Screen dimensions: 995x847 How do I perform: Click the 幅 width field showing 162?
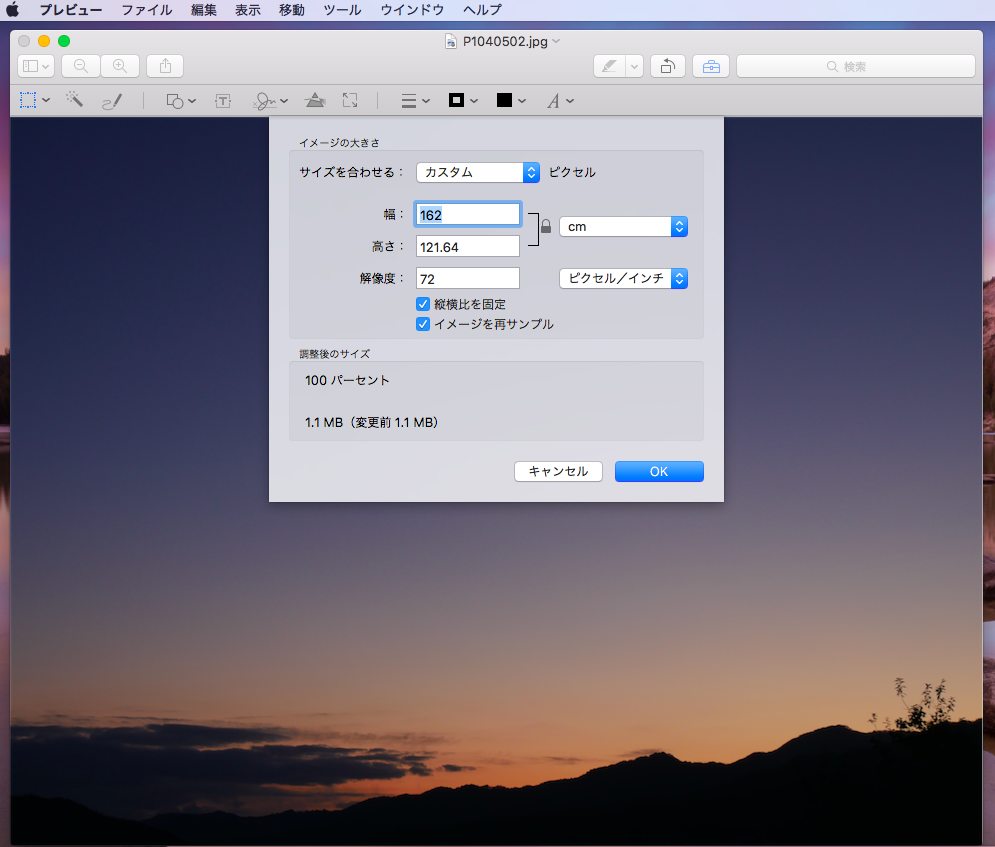pos(468,214)
